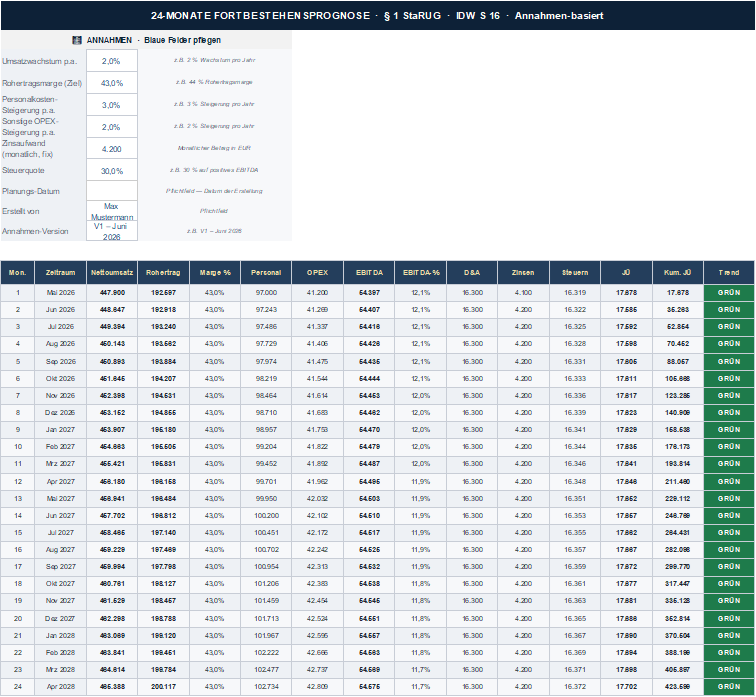Click the Rohertrag column header

click(x=163, y=272)
